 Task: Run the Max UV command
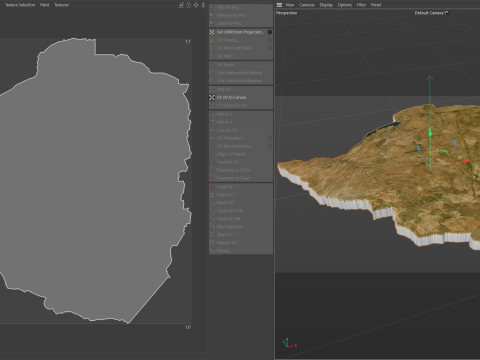pyautogui.click(x=241, y=90)
